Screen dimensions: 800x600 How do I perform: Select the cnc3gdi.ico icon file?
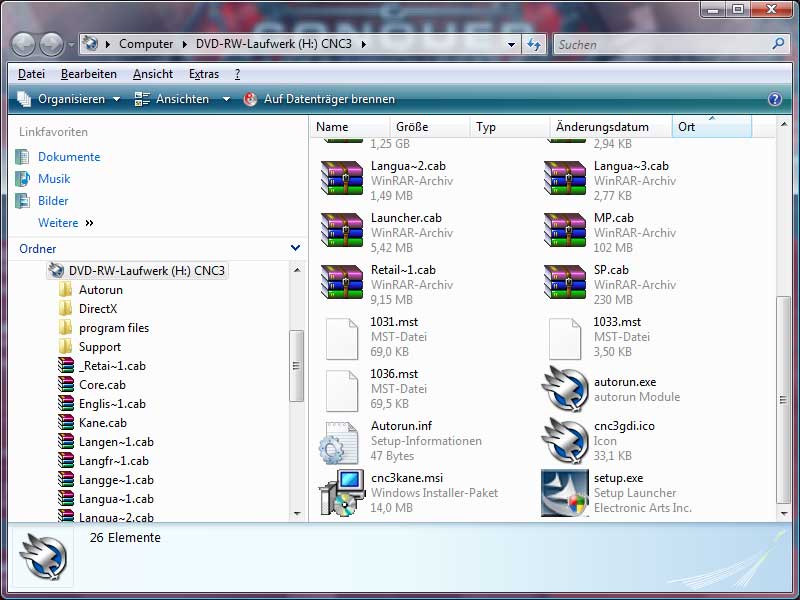565,441
